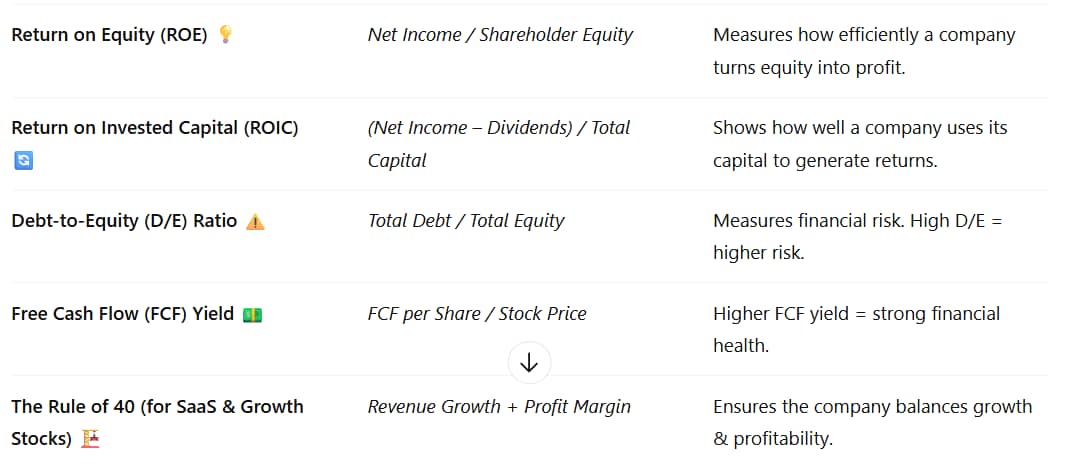Click Revenue Growth + Profit Margin formula

tap(499, 407)
